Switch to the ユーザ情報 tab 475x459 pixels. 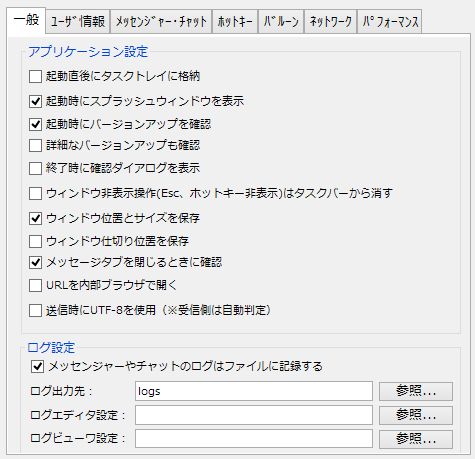click(x=78, y=22)
